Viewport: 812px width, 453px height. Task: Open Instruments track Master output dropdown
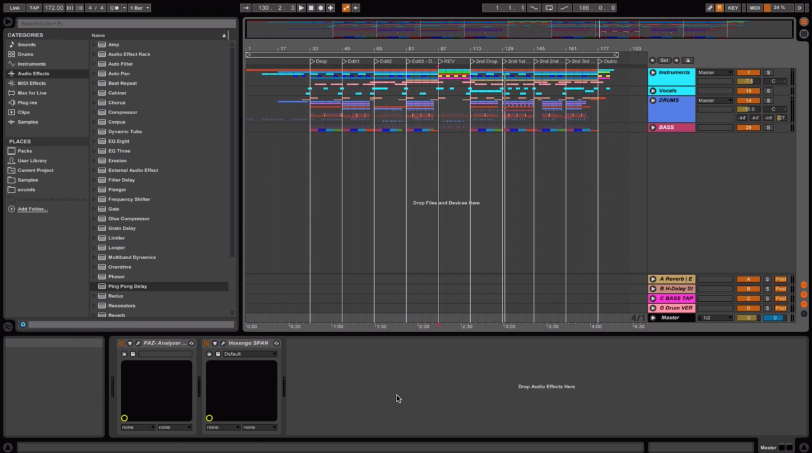point(715,72)
